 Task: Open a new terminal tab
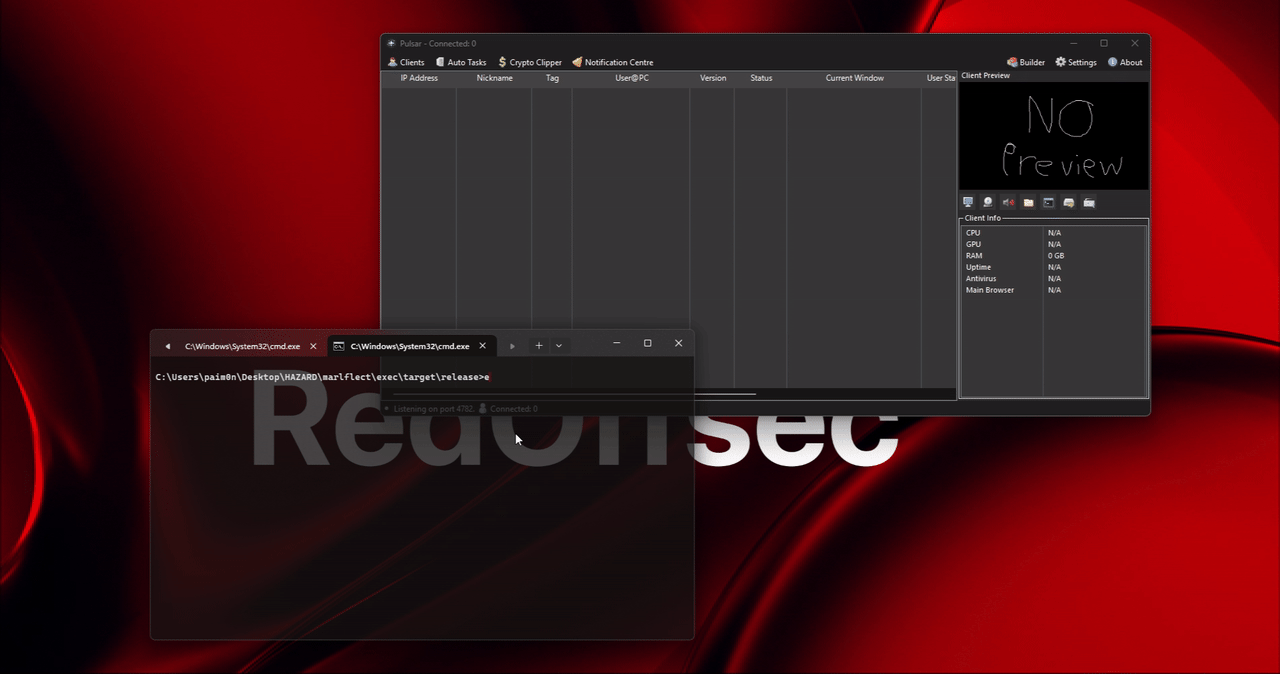(539, 346)
